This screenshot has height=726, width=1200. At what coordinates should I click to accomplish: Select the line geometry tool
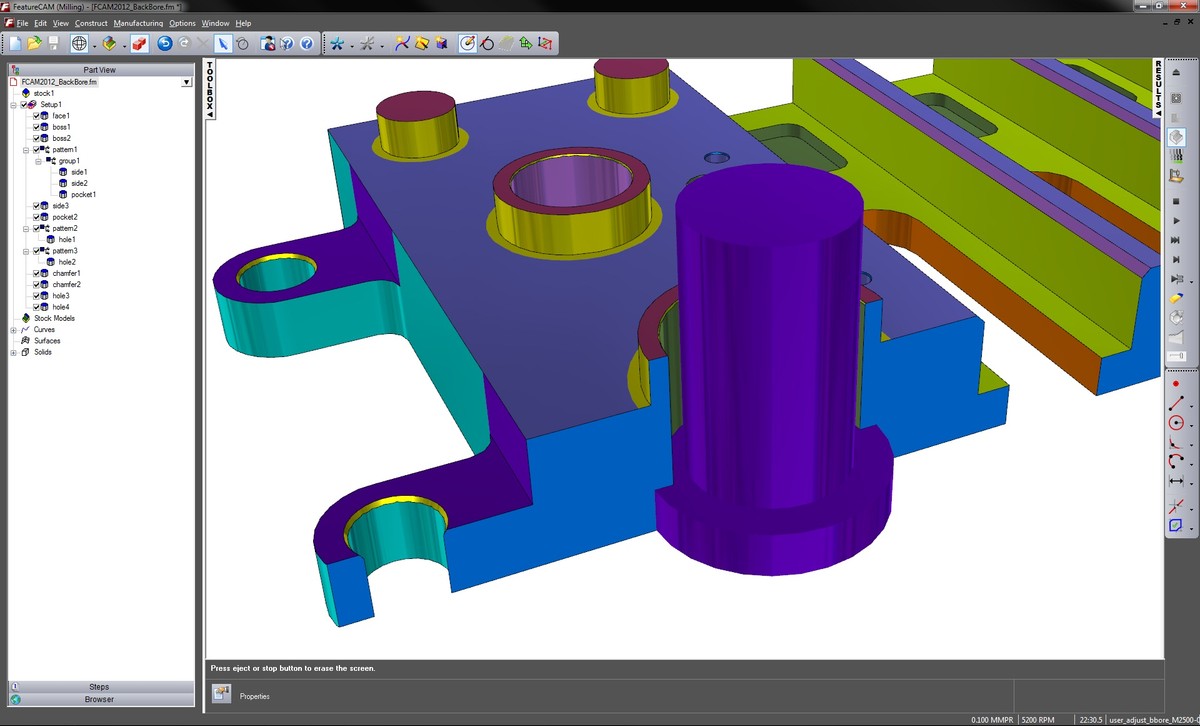(x=1176, y=403)
